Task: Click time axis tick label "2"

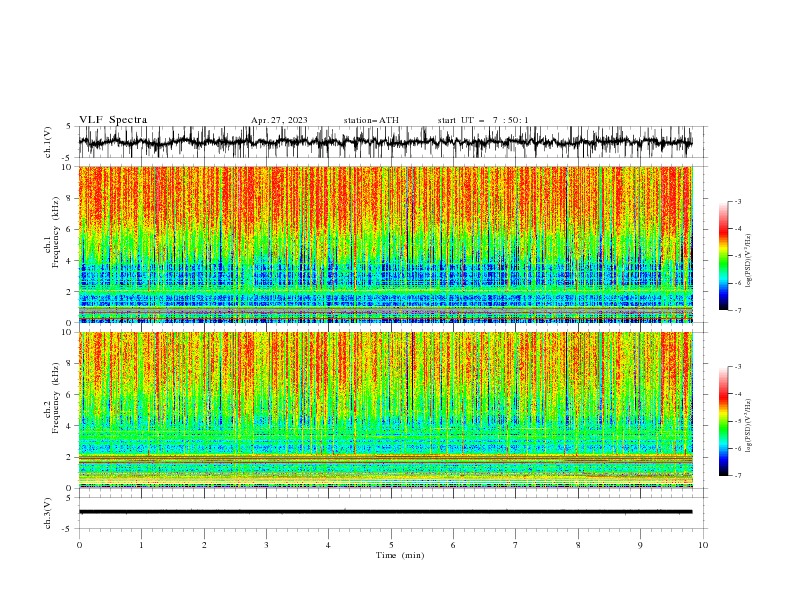Action: (204, 545)
